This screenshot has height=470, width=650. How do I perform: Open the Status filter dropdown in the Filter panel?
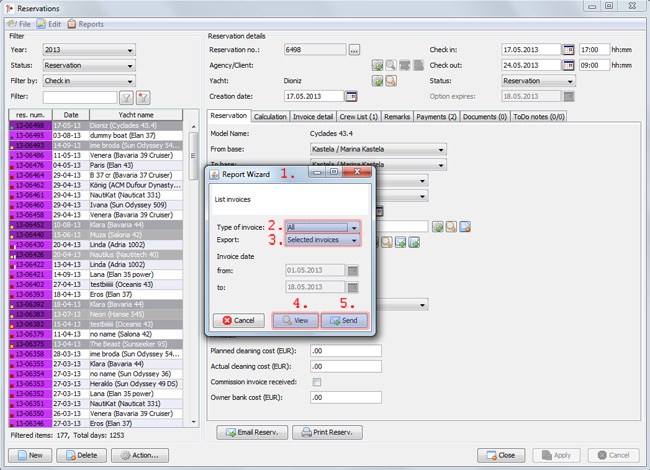(x=89, y=65)
